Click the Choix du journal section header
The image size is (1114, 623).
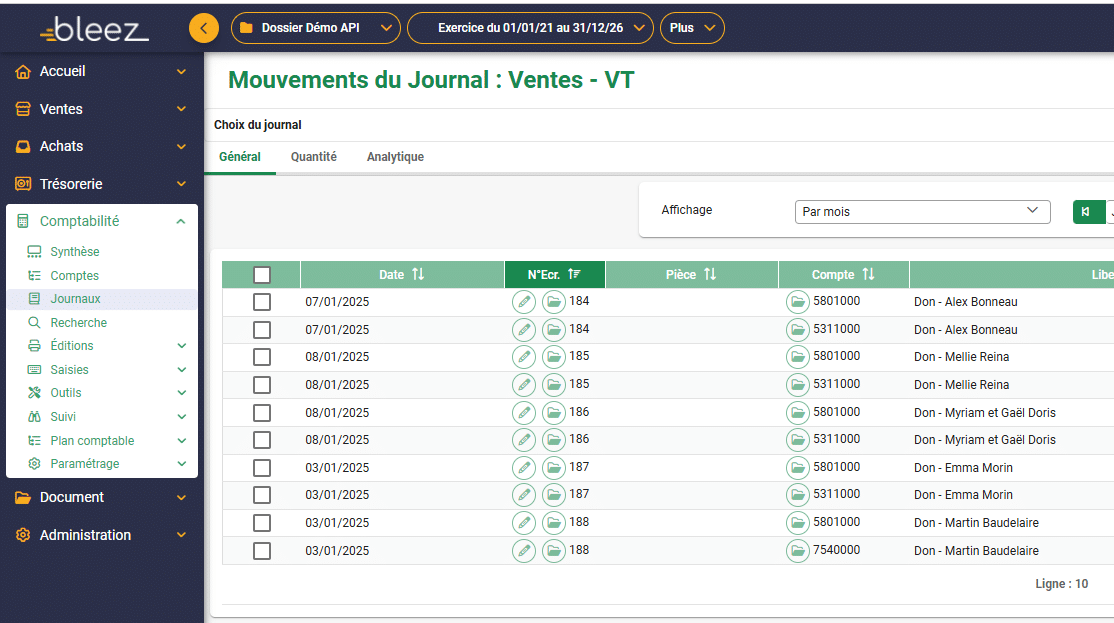(258, 125)
